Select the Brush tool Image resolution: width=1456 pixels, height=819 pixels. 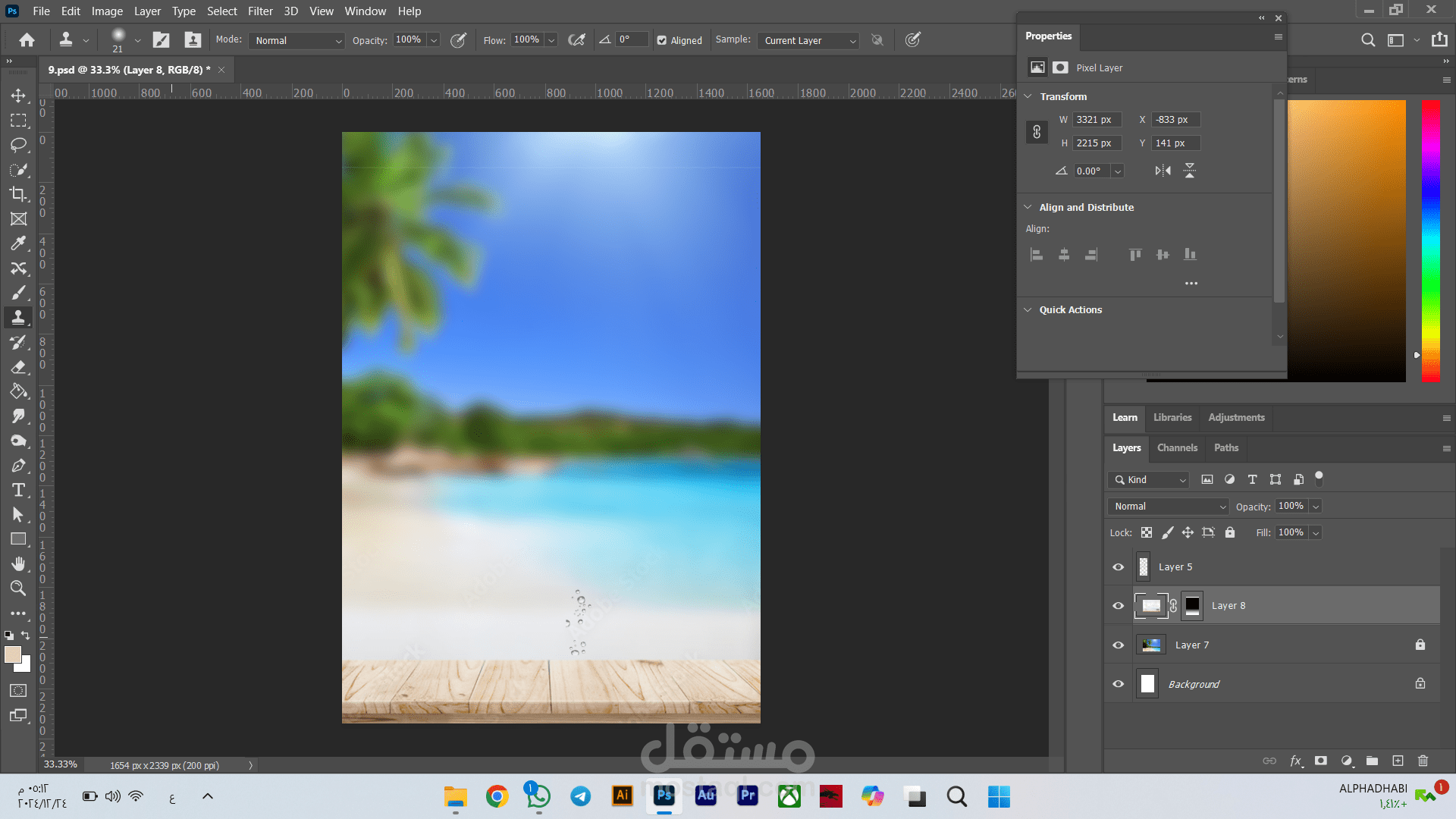[x=18, y=293]
